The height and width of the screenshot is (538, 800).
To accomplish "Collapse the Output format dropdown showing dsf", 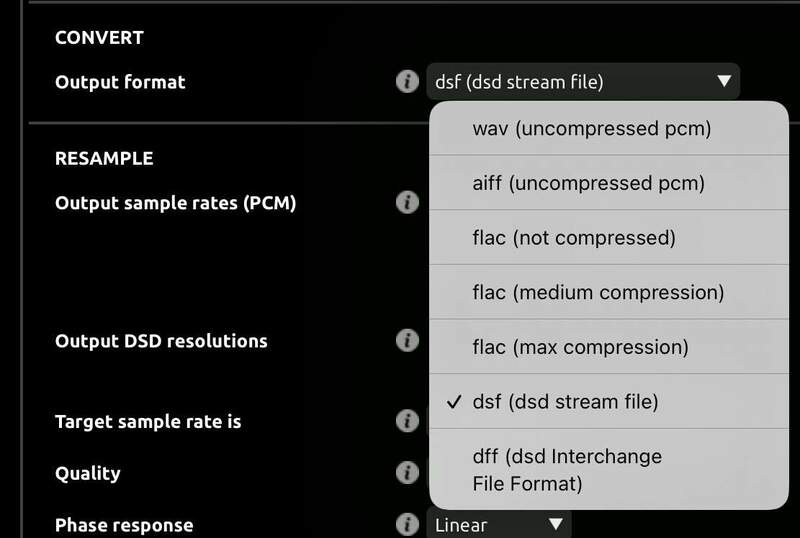I will click(583, 82).
